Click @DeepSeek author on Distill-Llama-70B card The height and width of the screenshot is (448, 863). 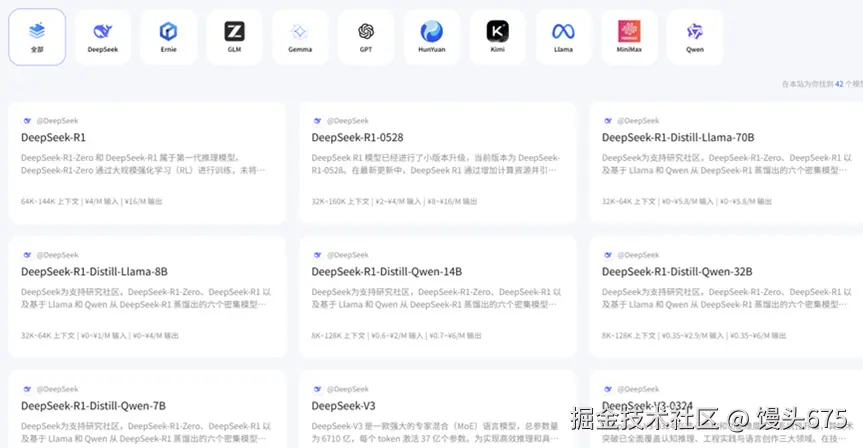click(638, 121)
